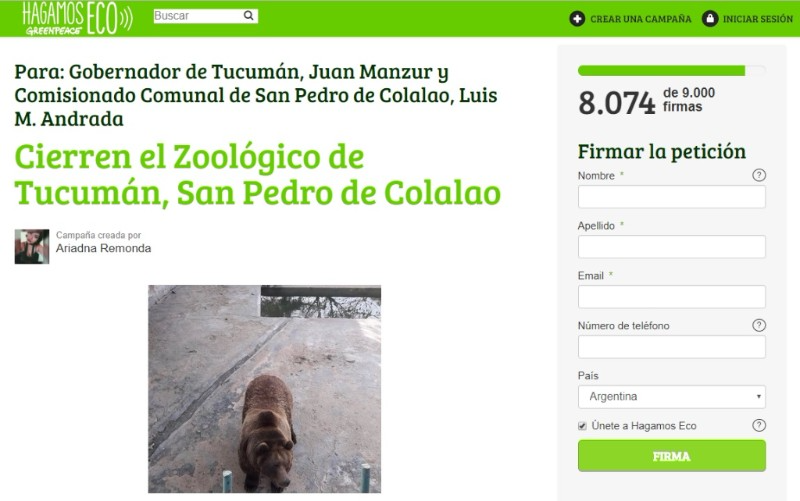Open the help icon next to Únete a Hagamos Eco
The width and height of the screenshot is (800, 501).
click(759, 425)
